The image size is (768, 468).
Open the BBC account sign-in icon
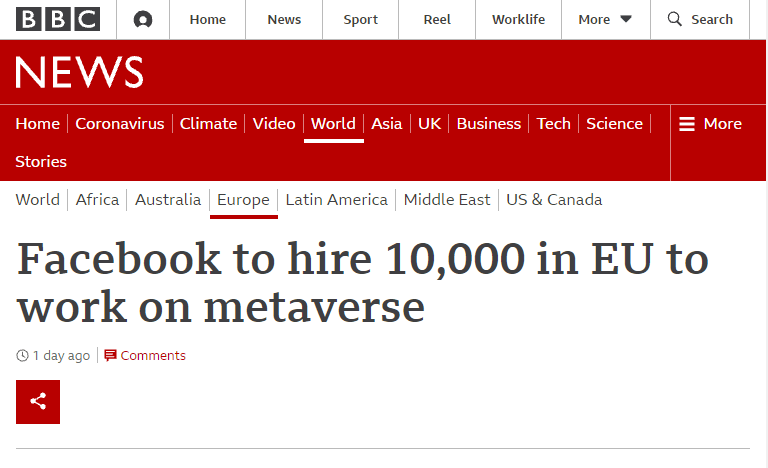point(143,19)
